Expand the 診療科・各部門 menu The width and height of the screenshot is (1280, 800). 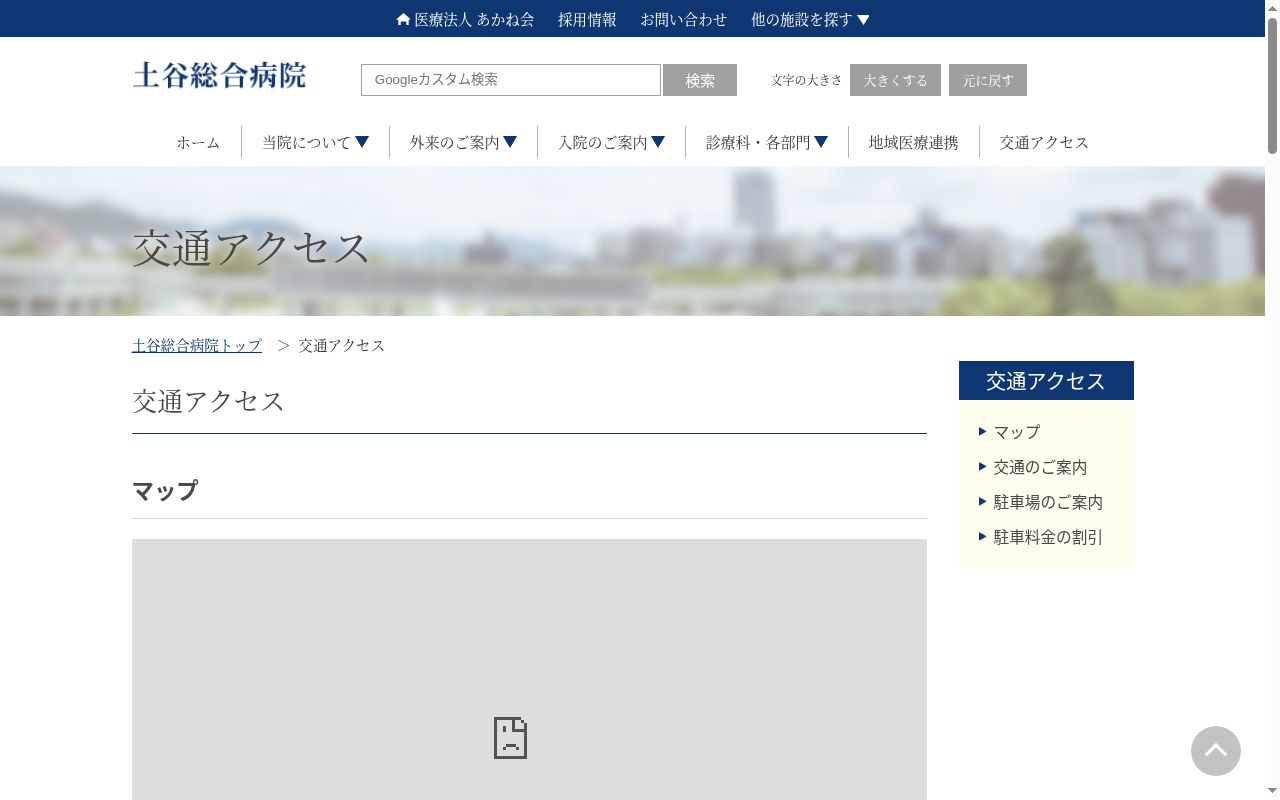point(767,142)
